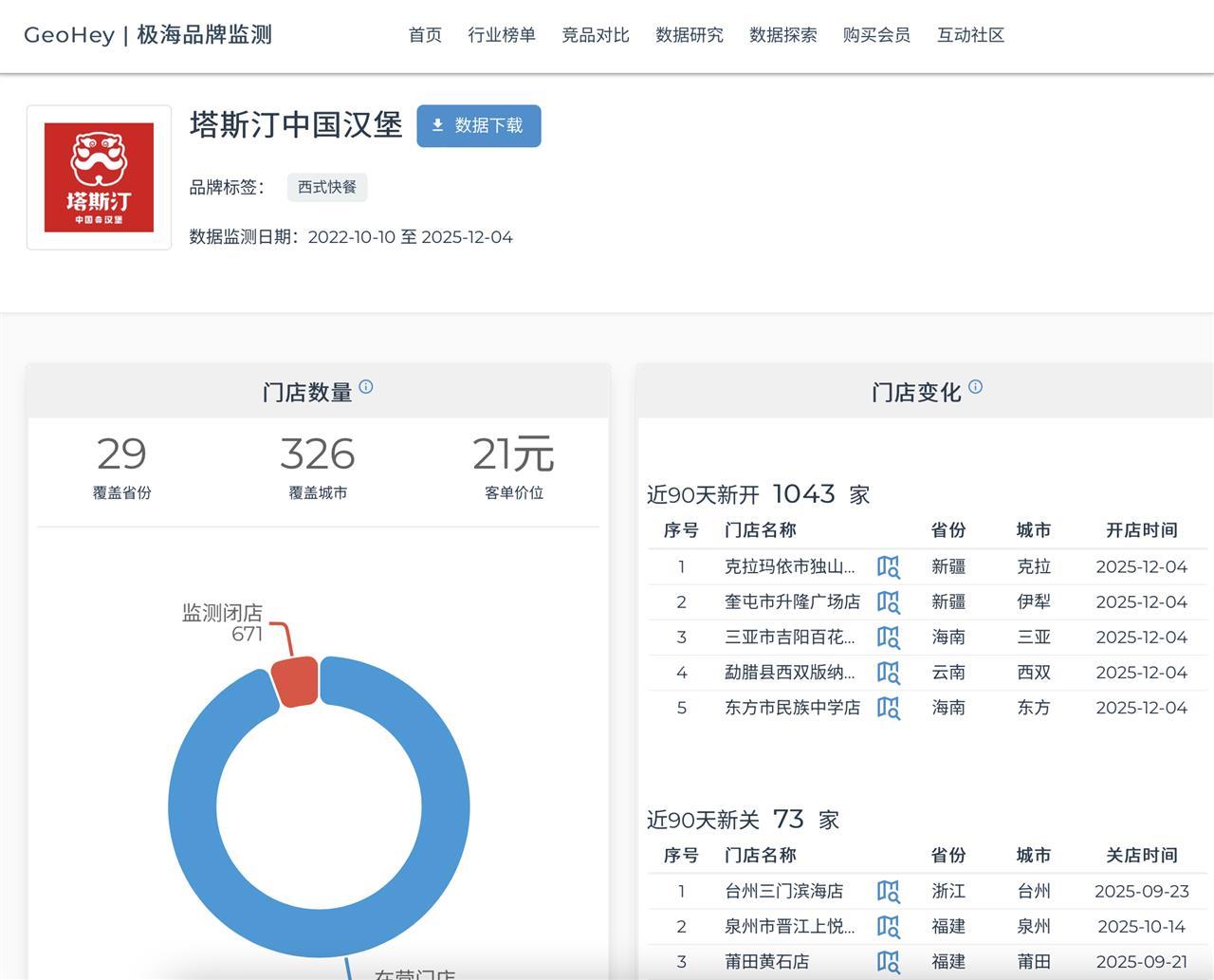The width and height of the screenshot is (1214, 980).
Task: Navigate to 数据探索
Action: tap(782, 35)
